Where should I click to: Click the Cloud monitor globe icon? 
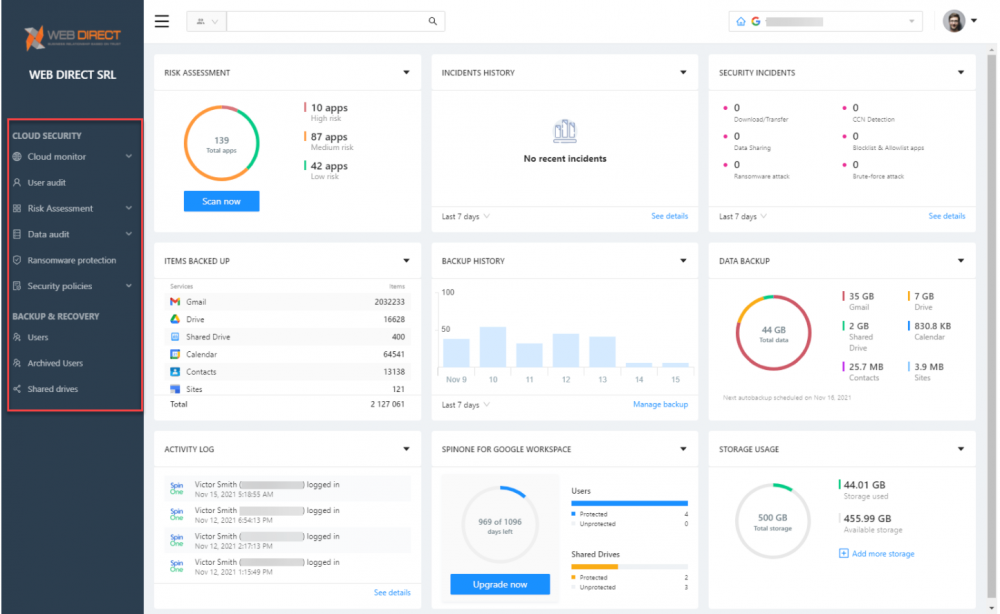point(17,157)
